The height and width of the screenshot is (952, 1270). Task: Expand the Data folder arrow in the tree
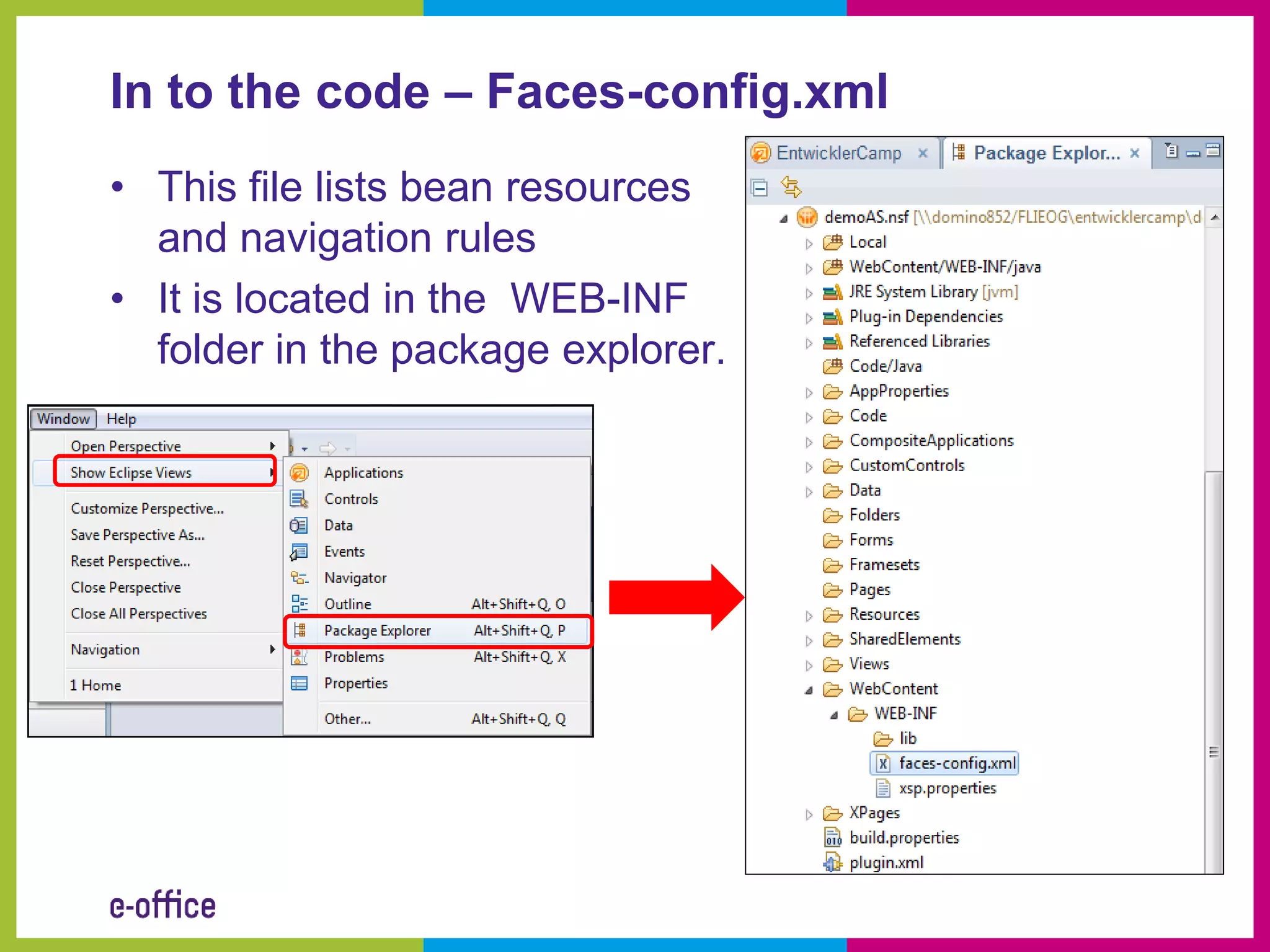pyautogui.click(x=809, y=491)
